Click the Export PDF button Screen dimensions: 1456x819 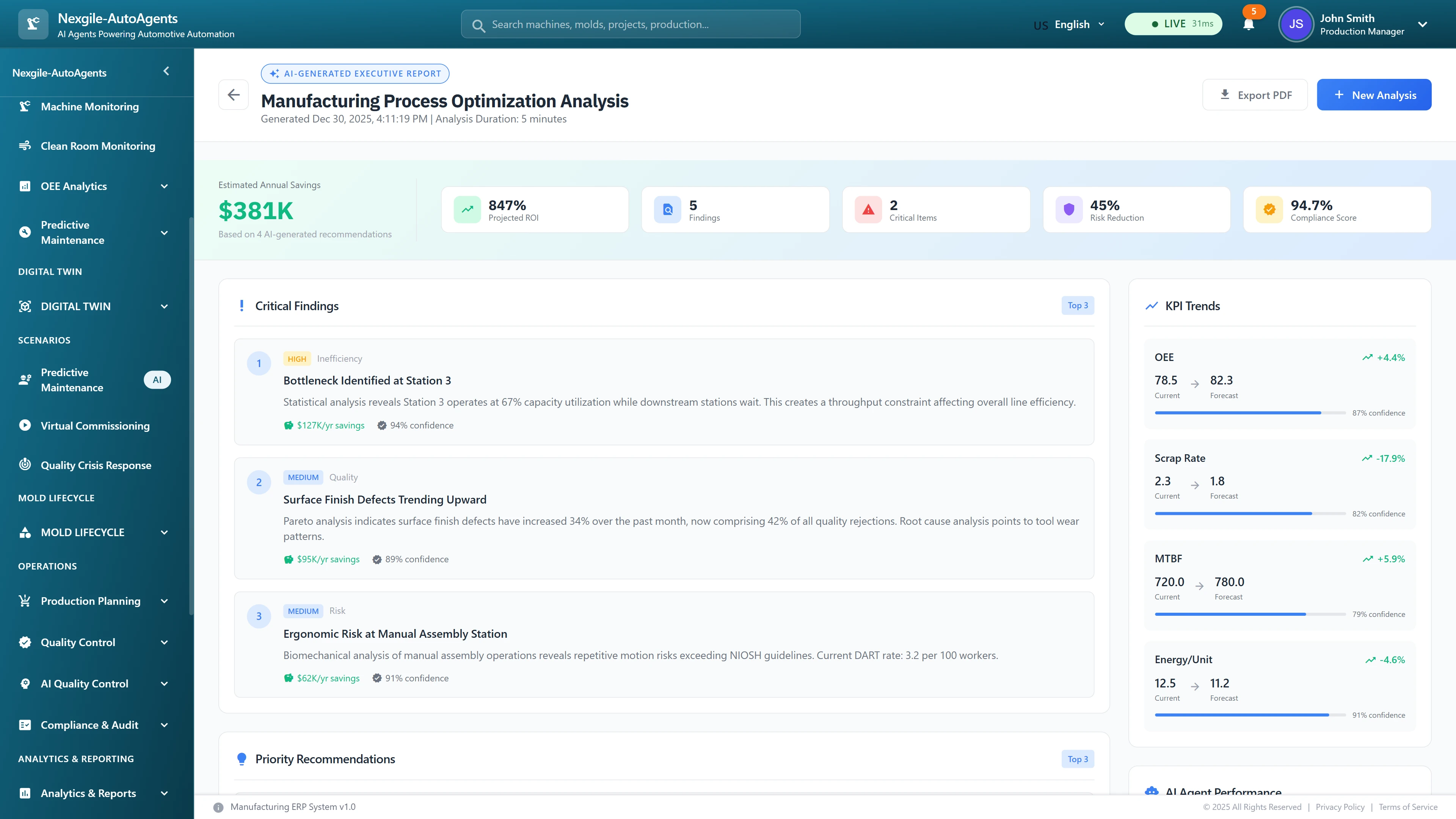tap(1255, 94)
